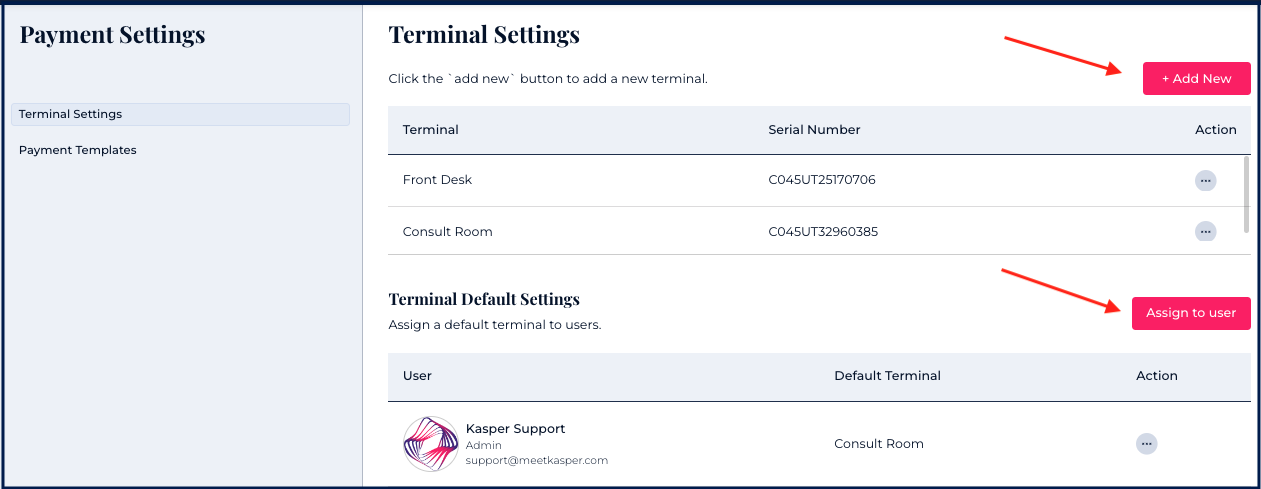Click the Default Terminal column header
The image size is (1261, 489).
click(887, 376)
